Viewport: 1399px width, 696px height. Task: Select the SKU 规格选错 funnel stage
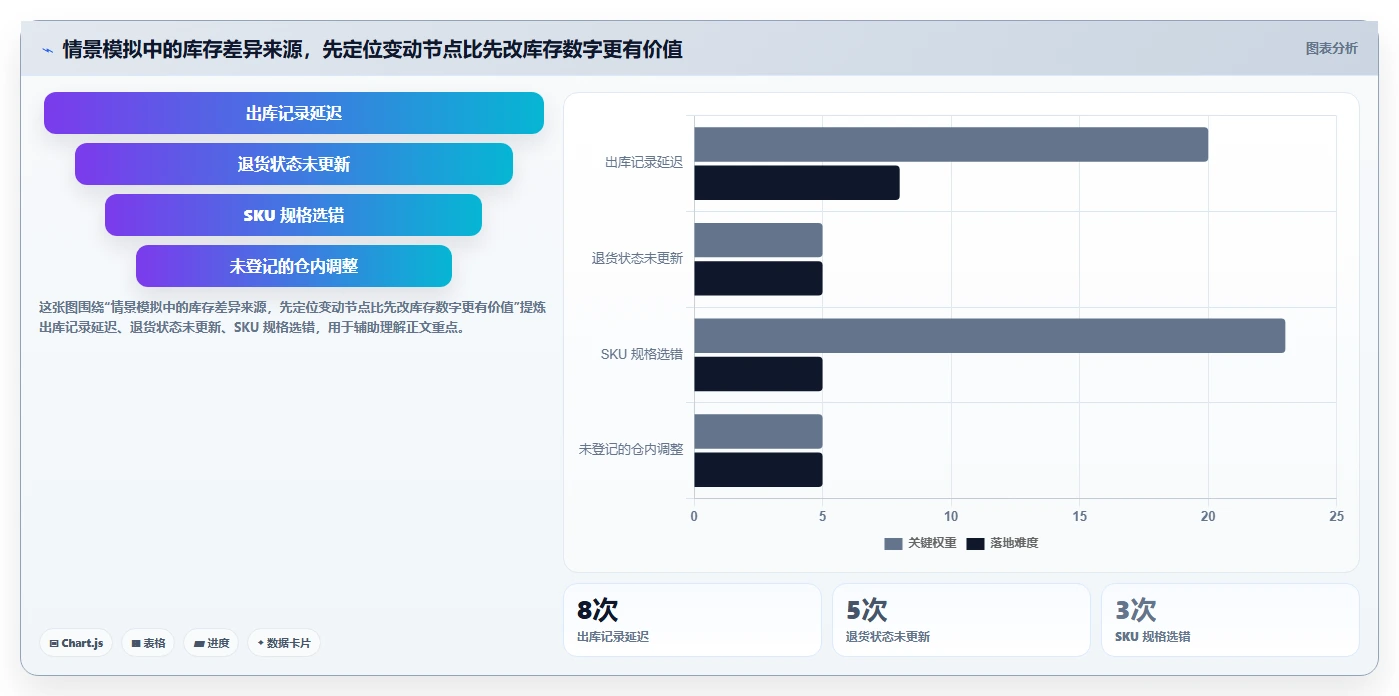pyautogui.click(x=294, y=215)
